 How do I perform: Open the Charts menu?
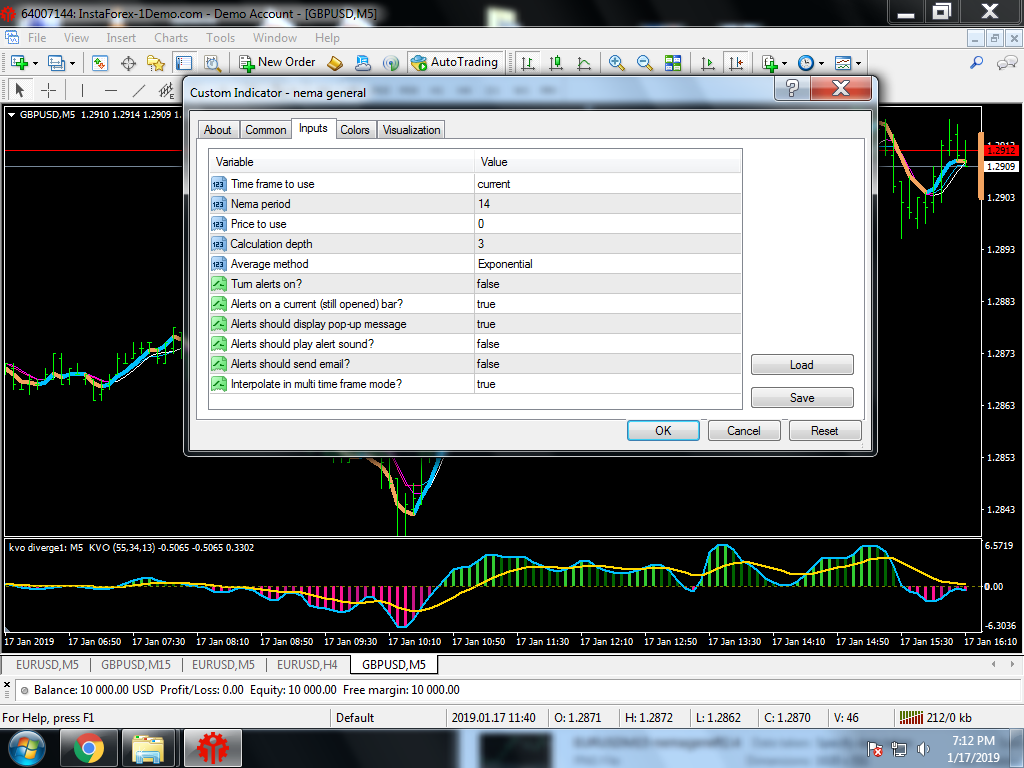tap(171, 38)
